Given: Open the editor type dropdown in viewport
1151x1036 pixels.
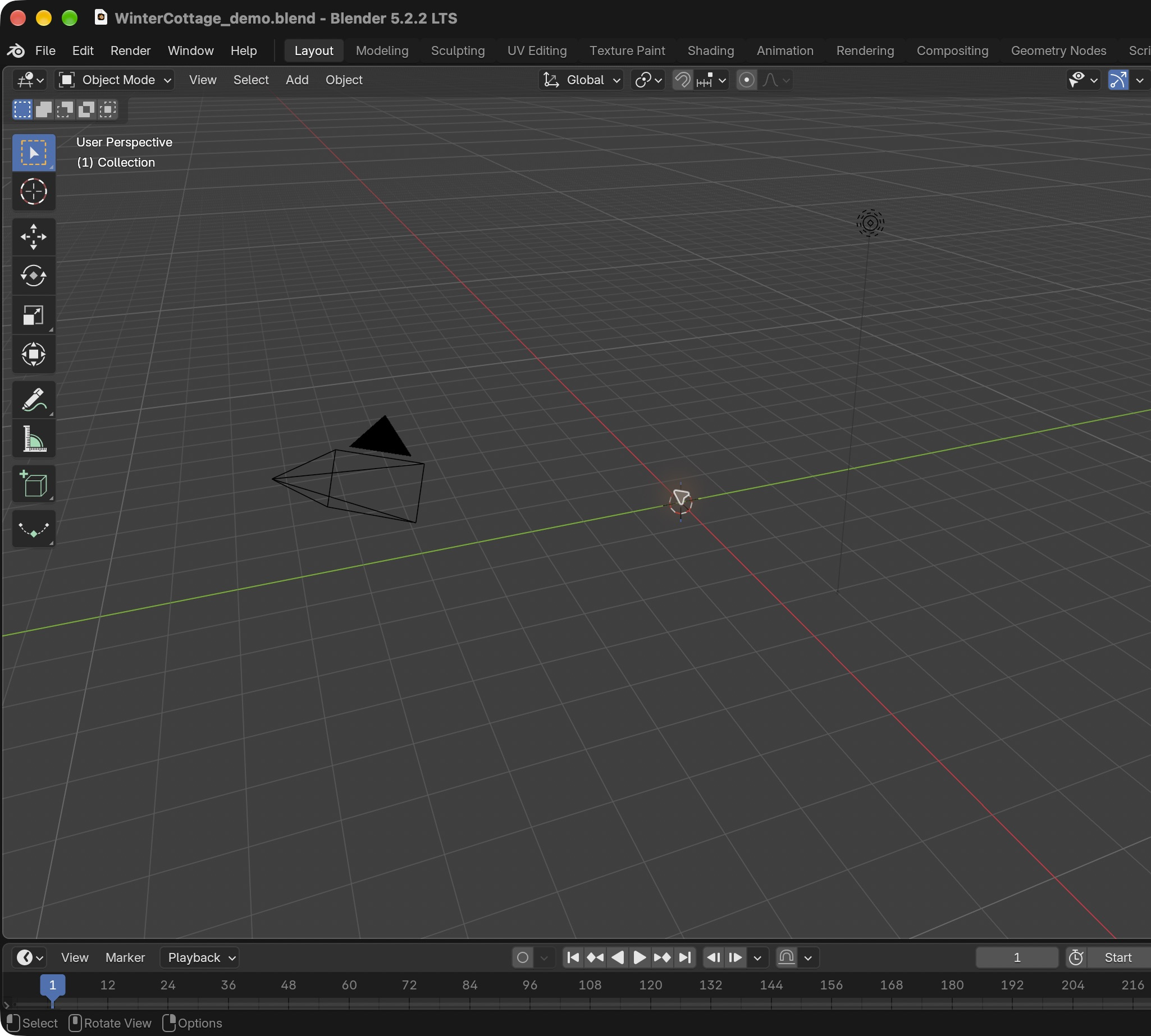Looking at the screenshot, I should pyautogui.click(x=30, y=80).
